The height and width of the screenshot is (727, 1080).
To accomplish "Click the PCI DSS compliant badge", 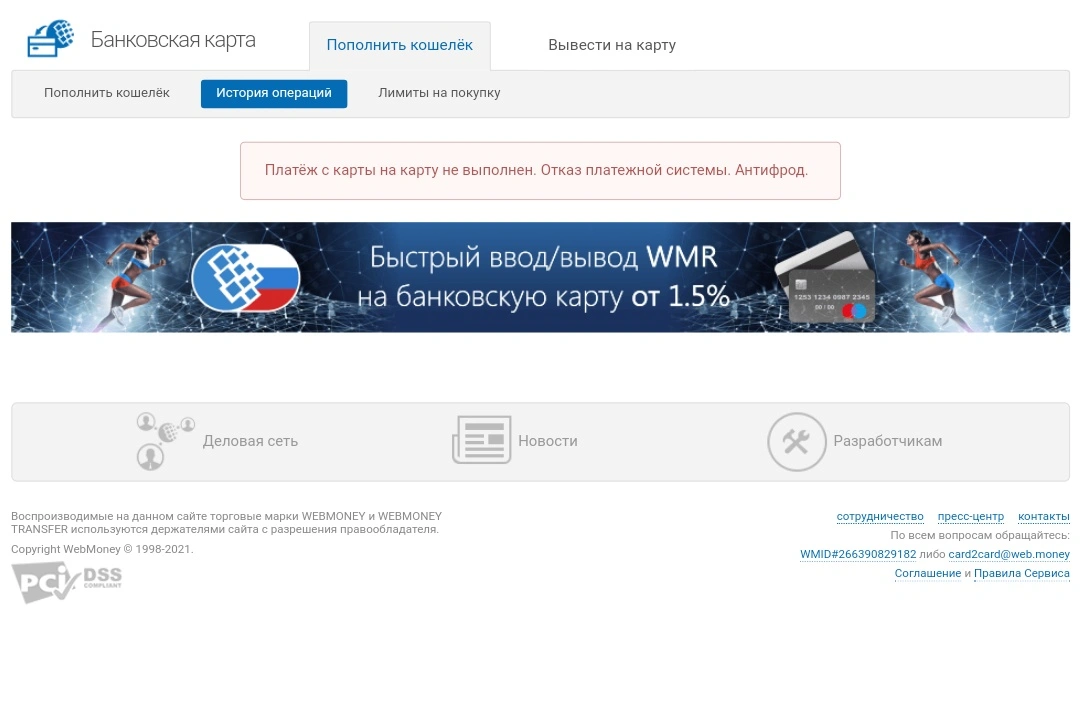I will pyautogui.click(x=67, y=582).
